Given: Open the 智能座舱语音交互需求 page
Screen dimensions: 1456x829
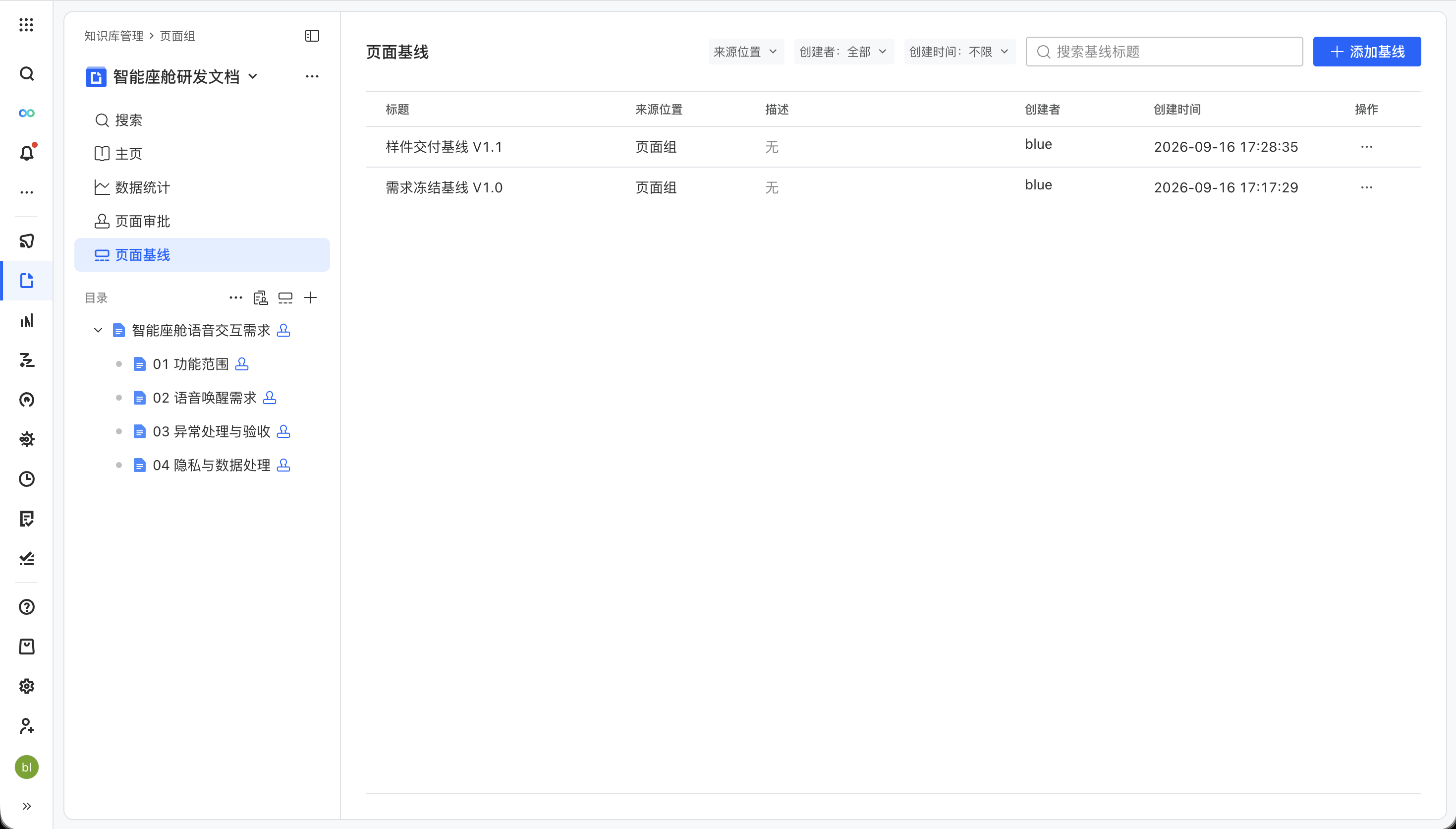Looking at the screenshot, I should click(201, 330).
